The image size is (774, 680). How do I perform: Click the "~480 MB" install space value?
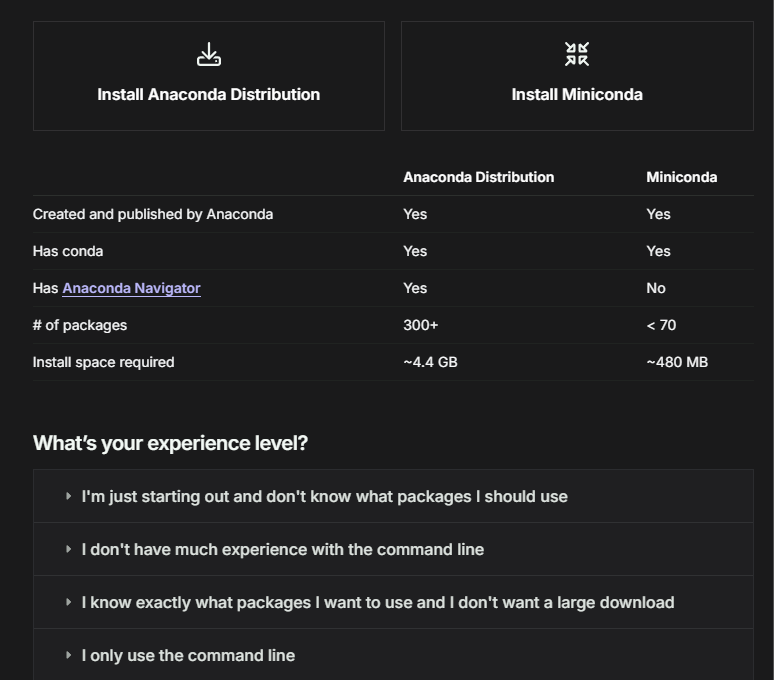pos(677,362)
